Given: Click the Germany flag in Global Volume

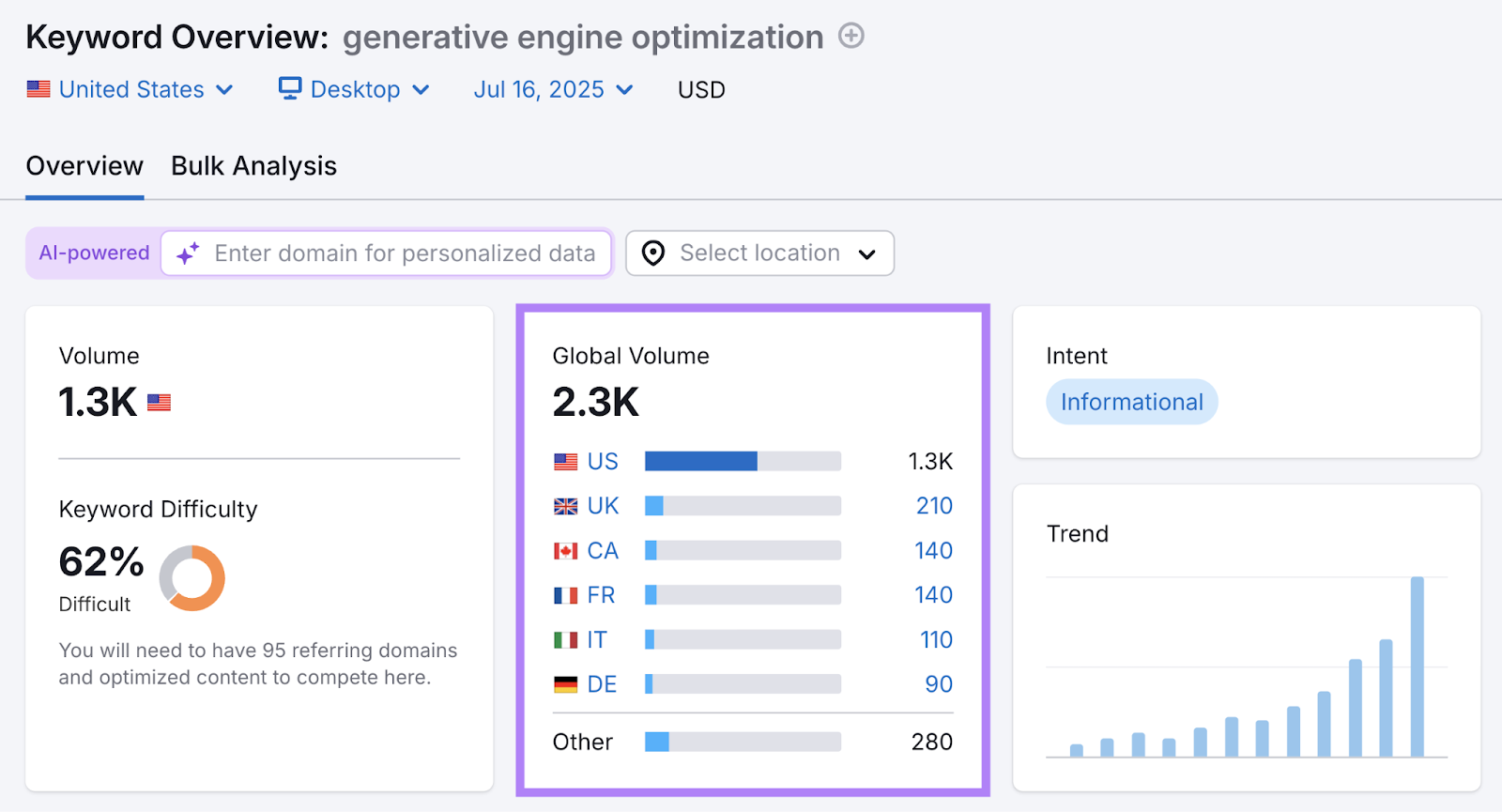Looking at the screenshot, I should pos(565,685).
